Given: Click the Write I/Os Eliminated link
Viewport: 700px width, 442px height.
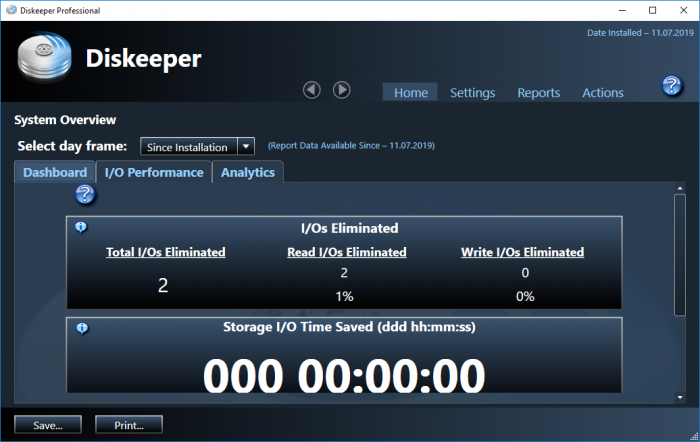Looking at the screenshot, I should point(522,252).
